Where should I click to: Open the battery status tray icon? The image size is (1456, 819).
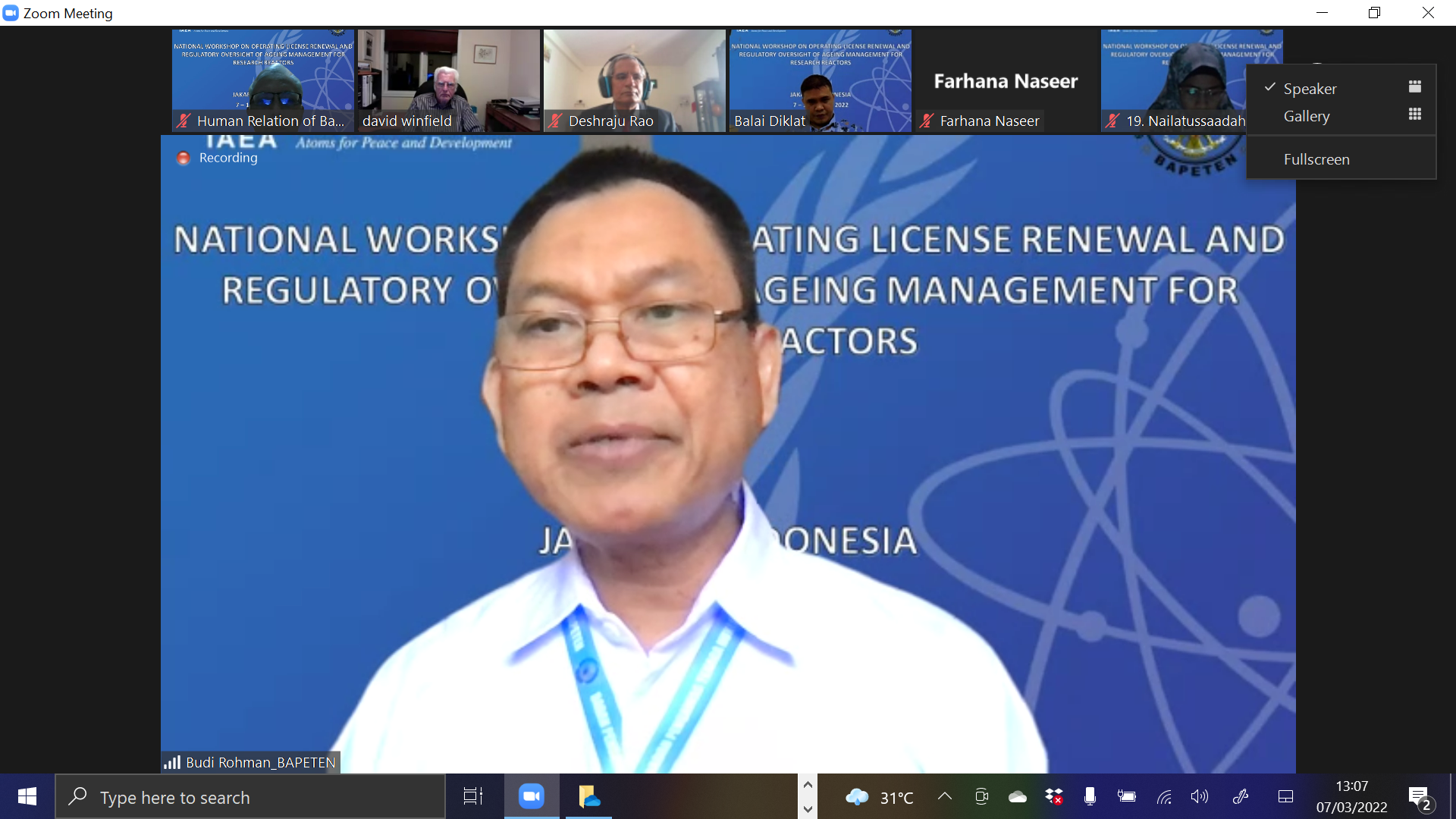pos(1126,796)
